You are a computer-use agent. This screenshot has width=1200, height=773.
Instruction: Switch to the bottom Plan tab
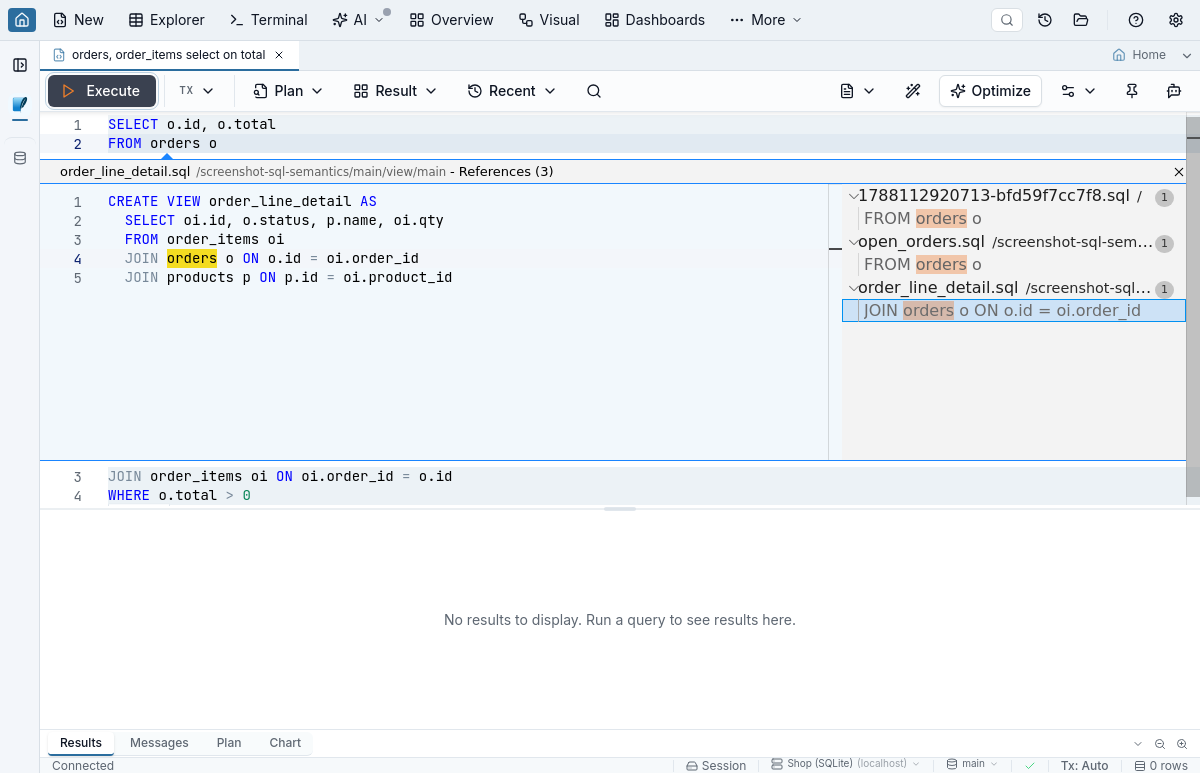229,743
